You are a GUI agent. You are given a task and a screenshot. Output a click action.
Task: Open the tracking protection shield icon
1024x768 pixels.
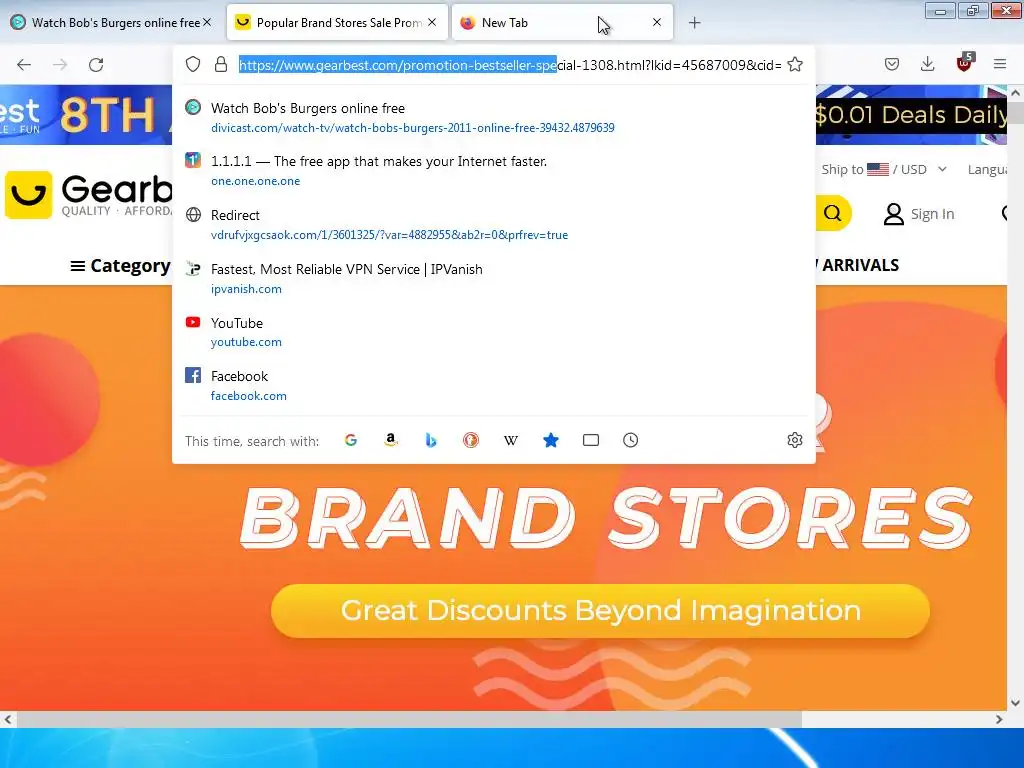coord(193,64)
